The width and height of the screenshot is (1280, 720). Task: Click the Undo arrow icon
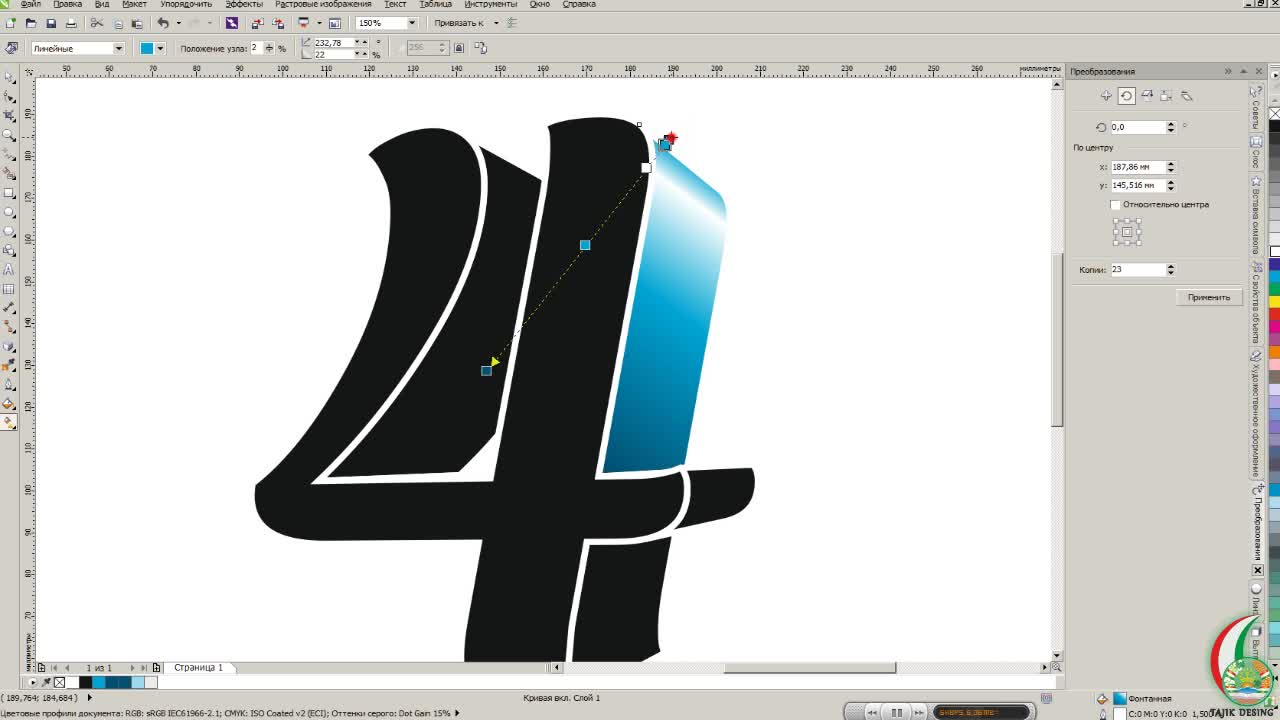click(163, 22)
